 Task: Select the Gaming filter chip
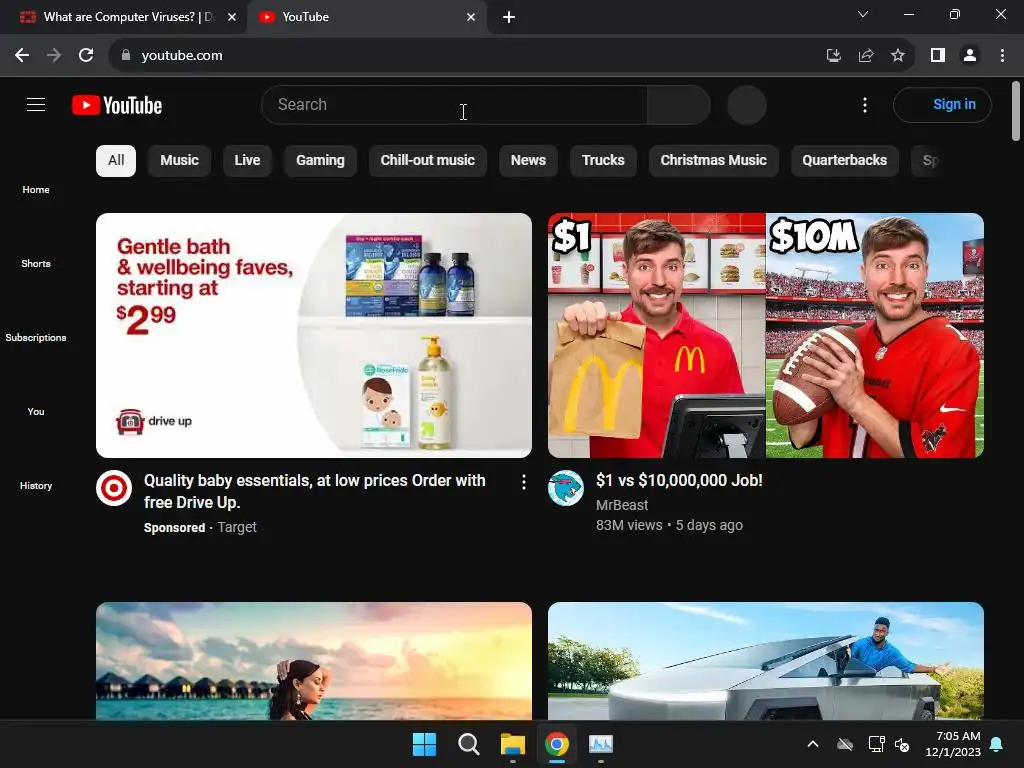[320, 161]
